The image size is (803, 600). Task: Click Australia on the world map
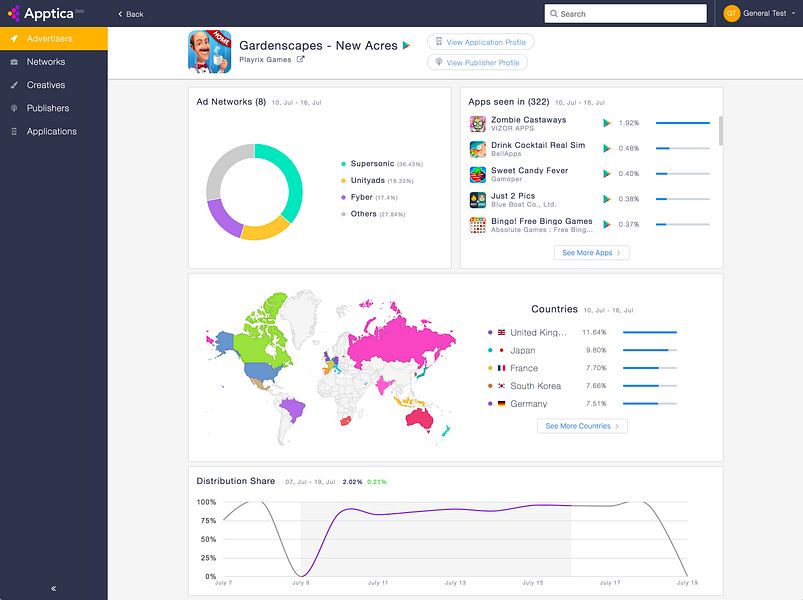coord(420,419)
